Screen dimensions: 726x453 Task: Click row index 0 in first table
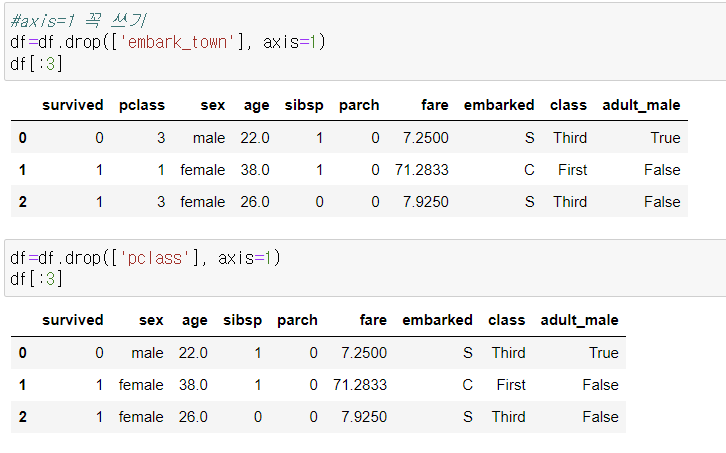(23, 138)
